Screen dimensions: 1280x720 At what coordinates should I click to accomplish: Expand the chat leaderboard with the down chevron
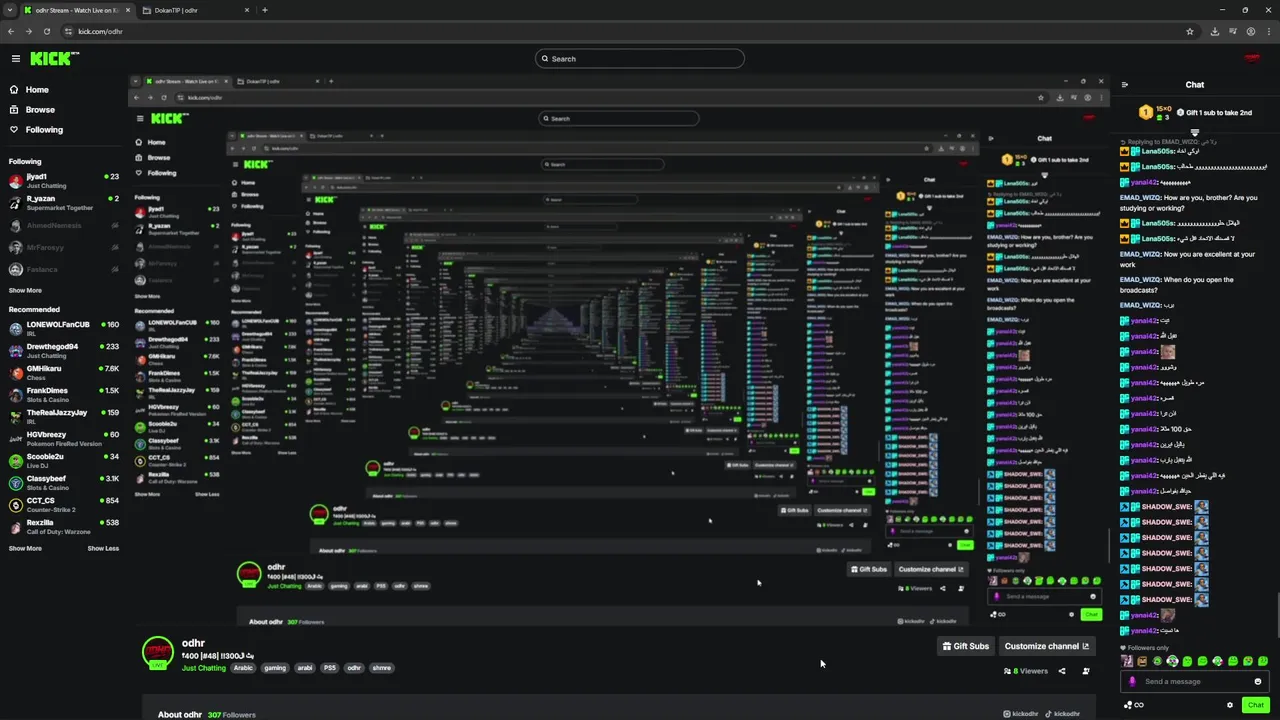tap(1194, 132)
